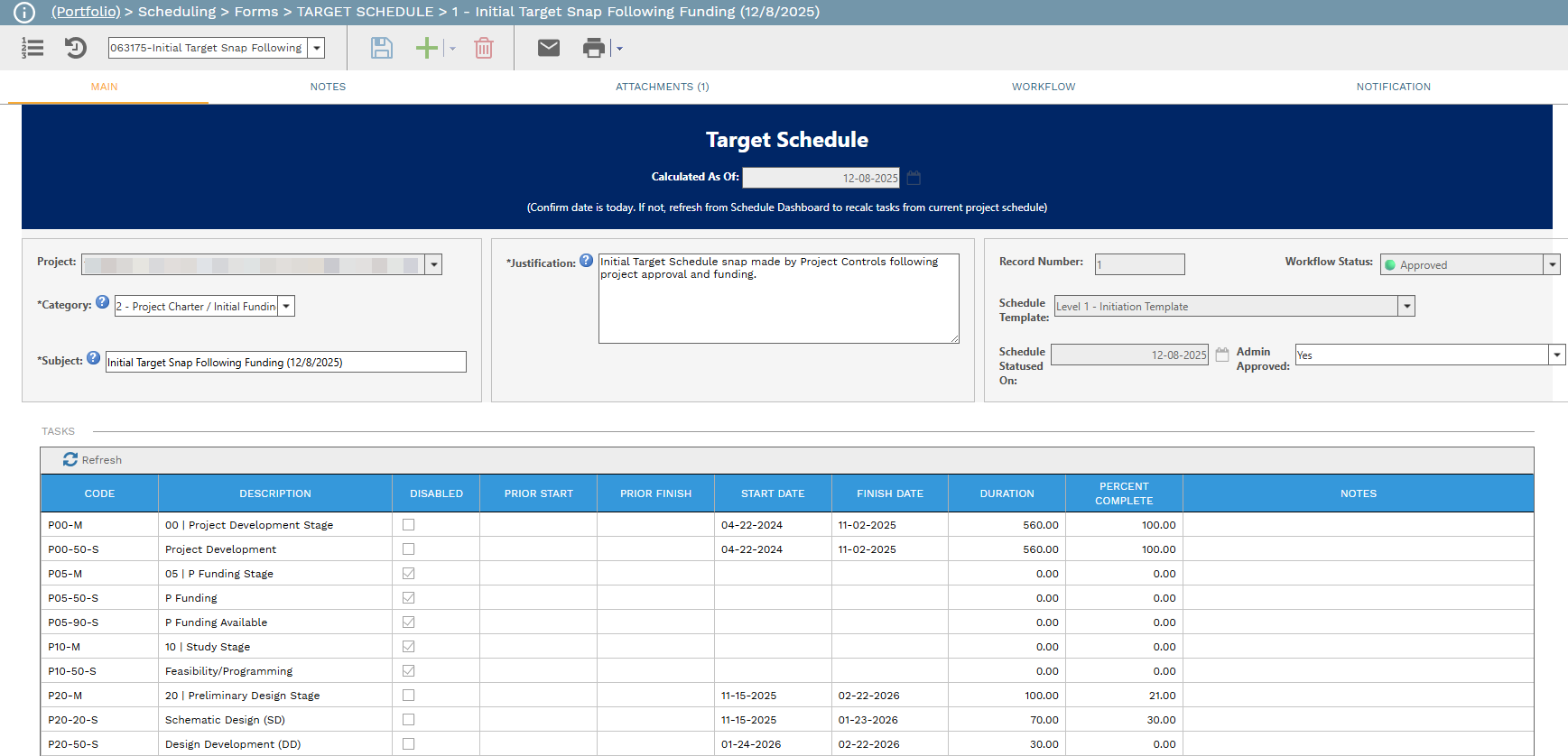Show help for Subject field
Image resolution: width=1568 pixels, height=756 pixels.
coord(93,358)
